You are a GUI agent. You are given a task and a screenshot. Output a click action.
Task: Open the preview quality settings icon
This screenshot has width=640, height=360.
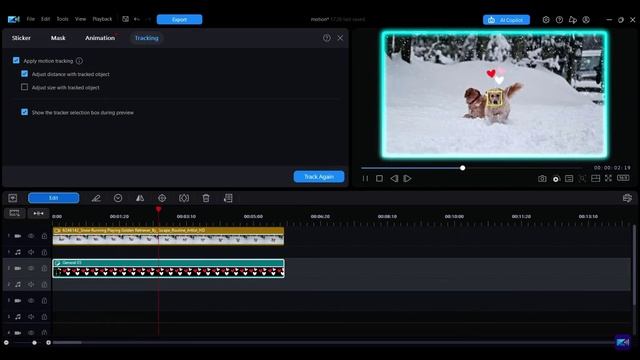coord(569,179)
